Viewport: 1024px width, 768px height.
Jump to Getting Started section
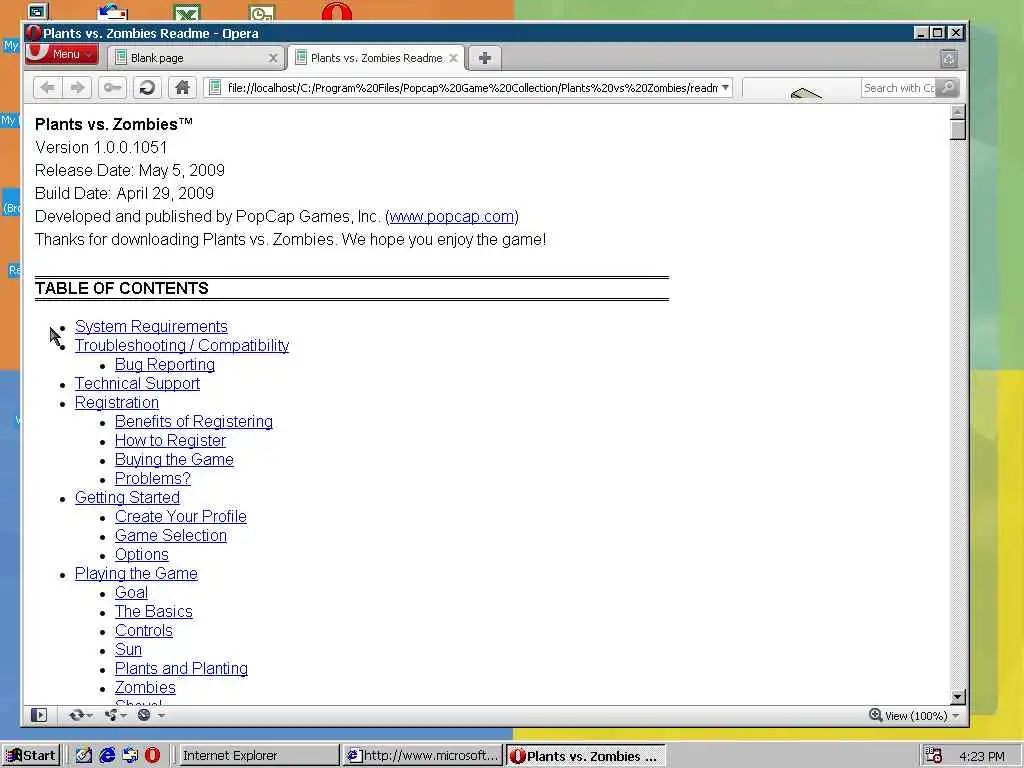tap(127, 497)
